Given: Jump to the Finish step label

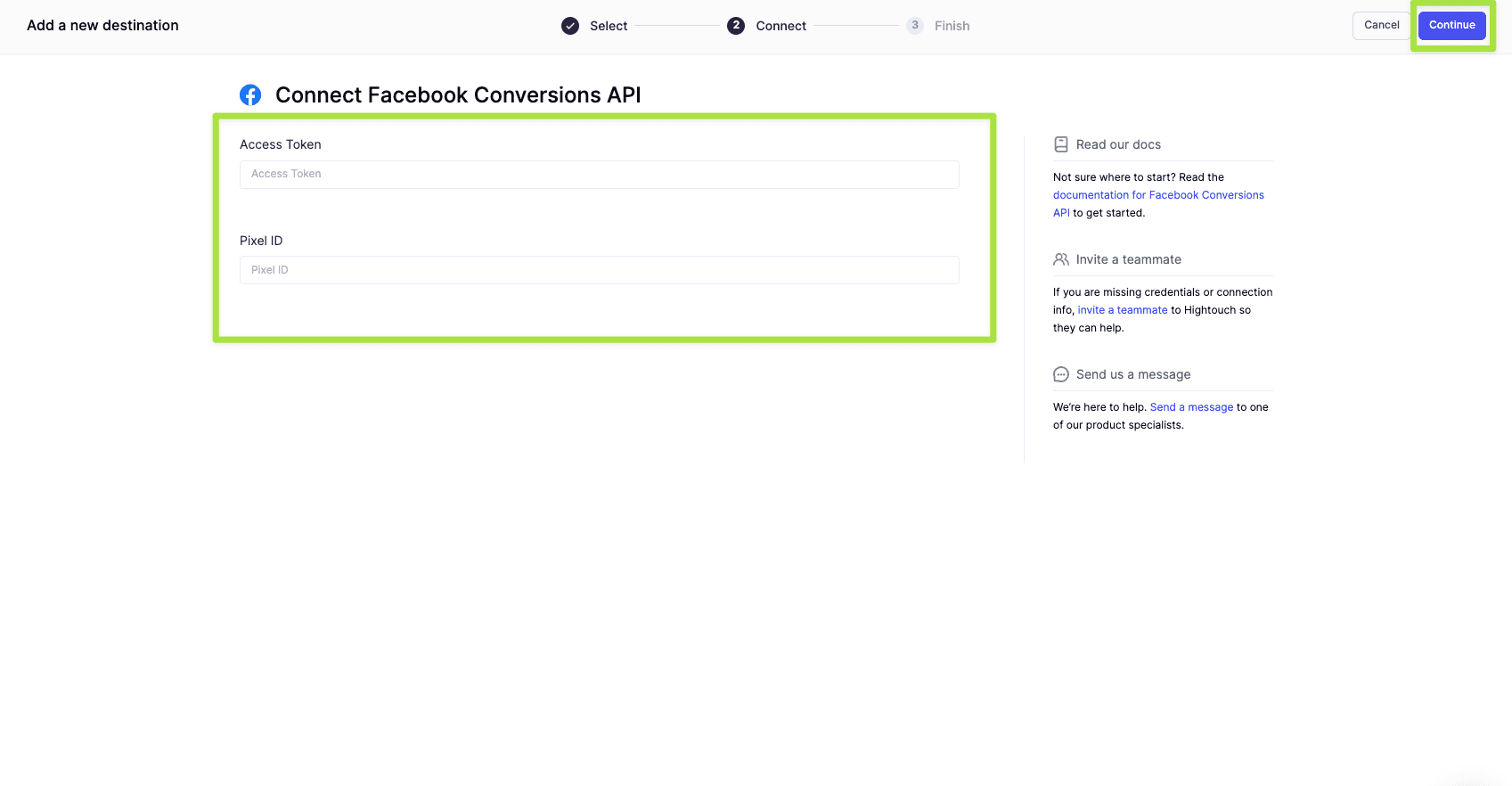Looking at the screenshot, I should tap(952, 26).
